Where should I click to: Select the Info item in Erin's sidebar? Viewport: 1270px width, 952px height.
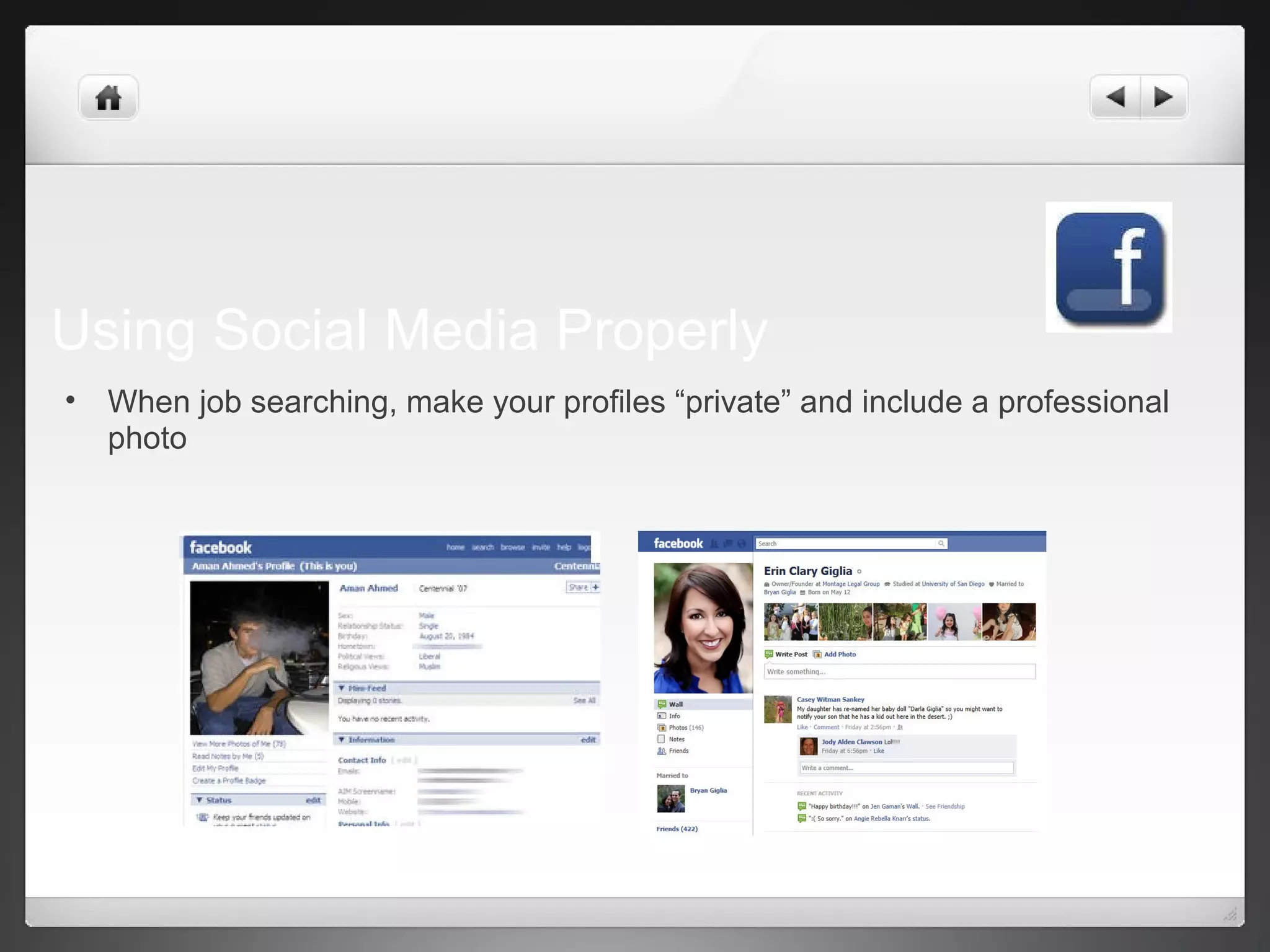tap(675, 716)
